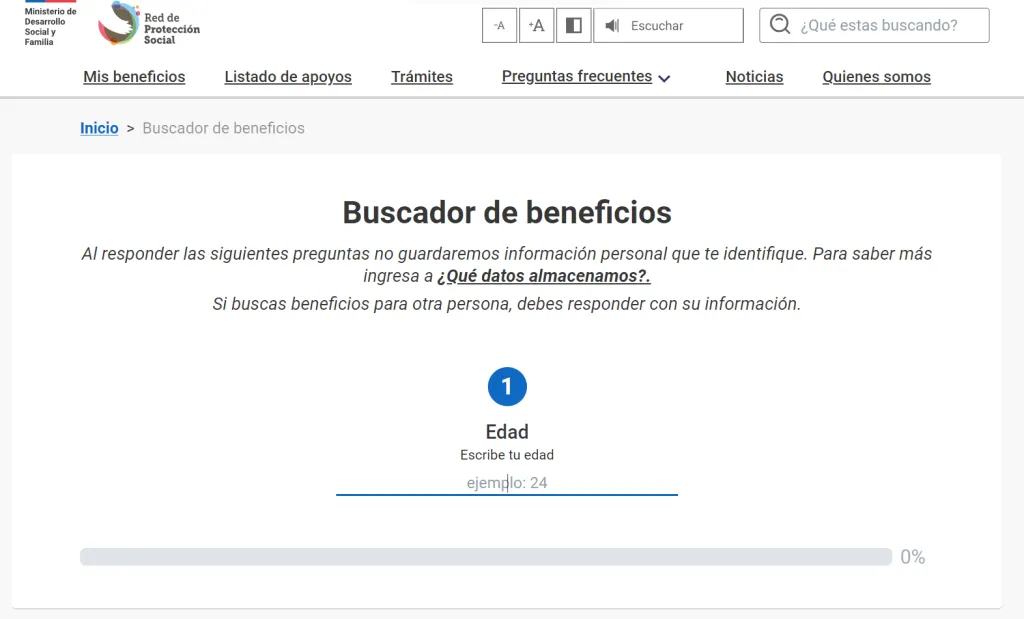Viewport: 1024px width, 619px height.
Task: Click the 0% progress bar
Action: [487, 556]
